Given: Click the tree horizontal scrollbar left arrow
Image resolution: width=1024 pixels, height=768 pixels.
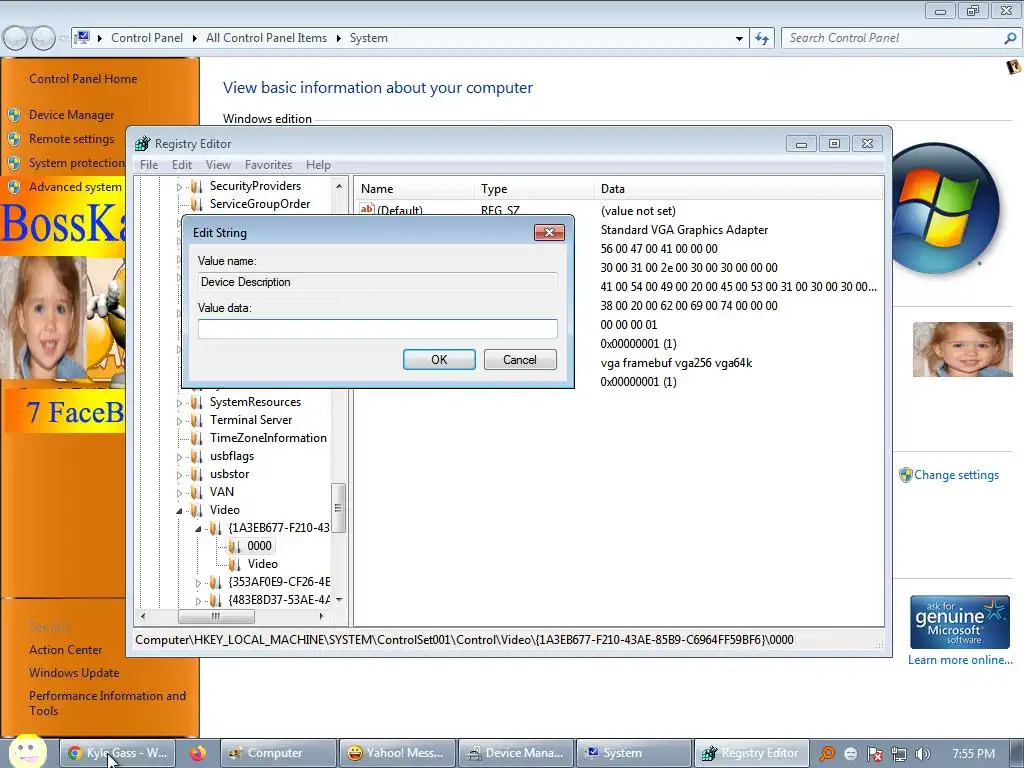Looking at the screenshot, I should tap(143, 616).
